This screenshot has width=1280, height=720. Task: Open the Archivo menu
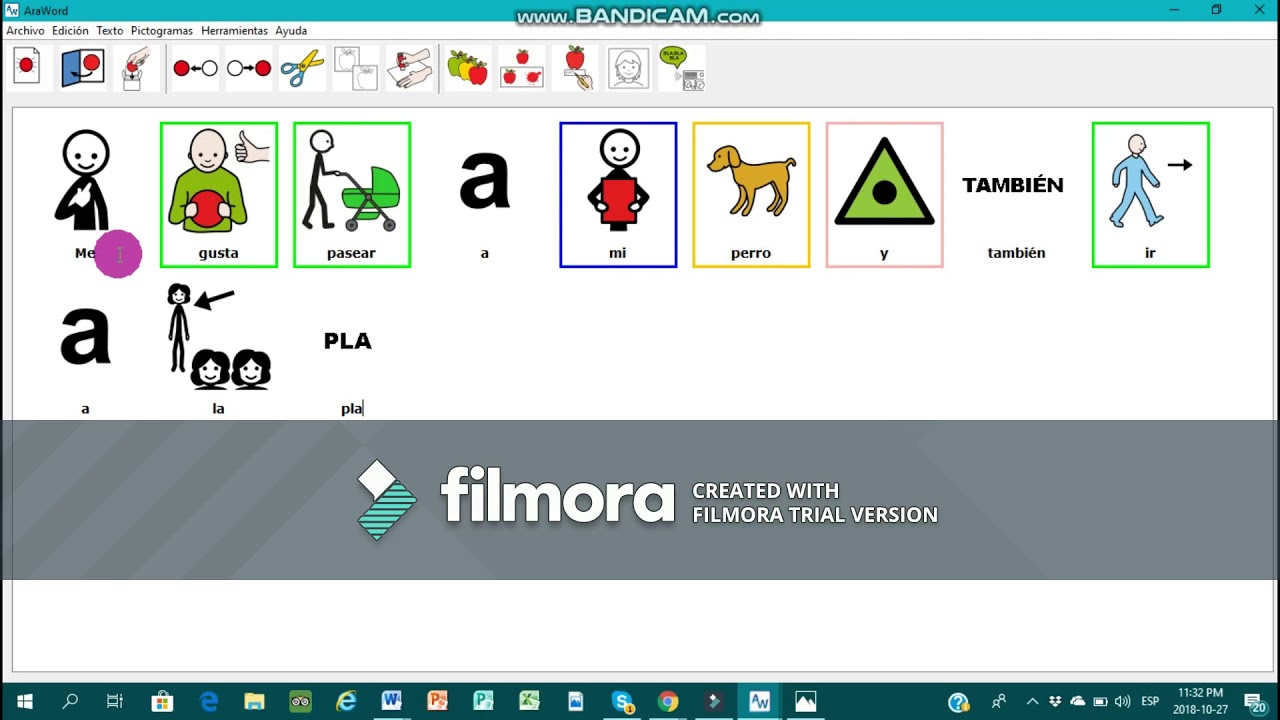coord(26,31)
